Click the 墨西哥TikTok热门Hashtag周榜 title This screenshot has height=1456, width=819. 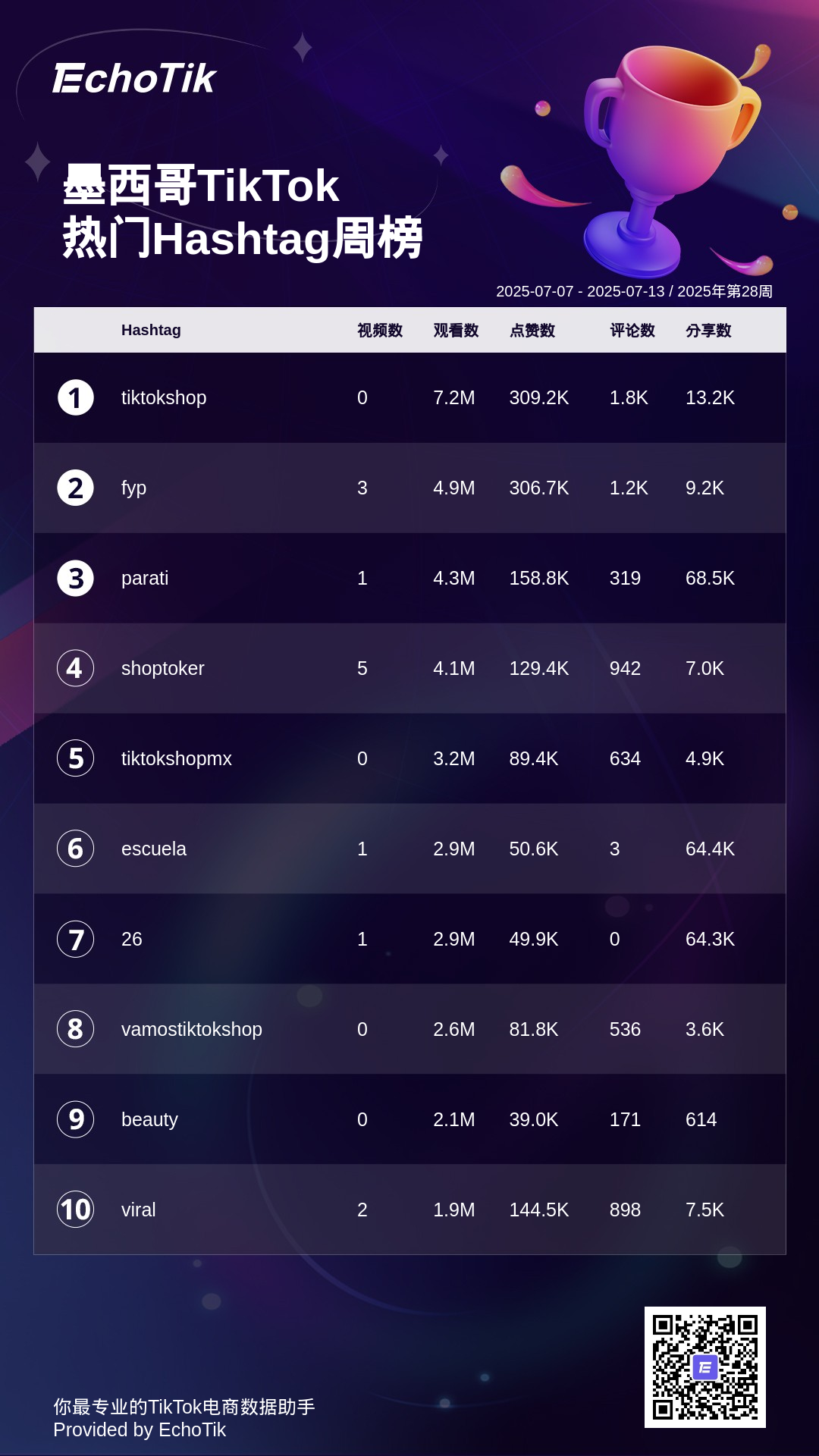tap(242, 212)
